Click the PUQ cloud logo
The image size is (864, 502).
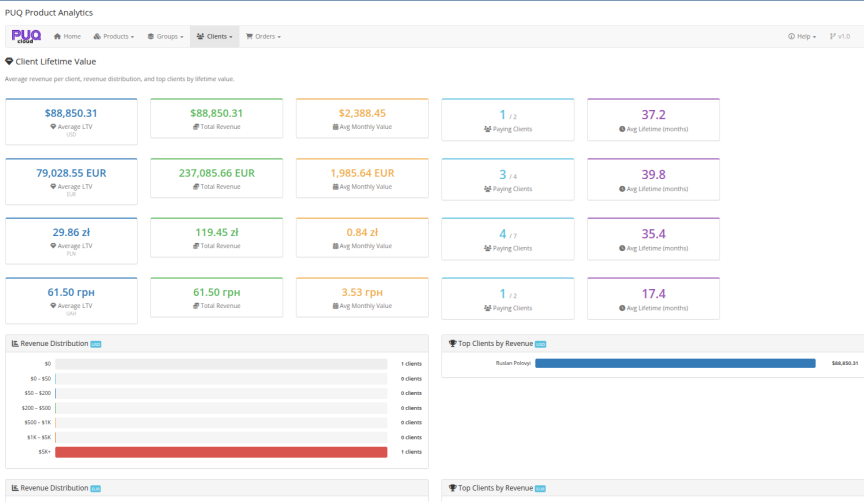25,36
